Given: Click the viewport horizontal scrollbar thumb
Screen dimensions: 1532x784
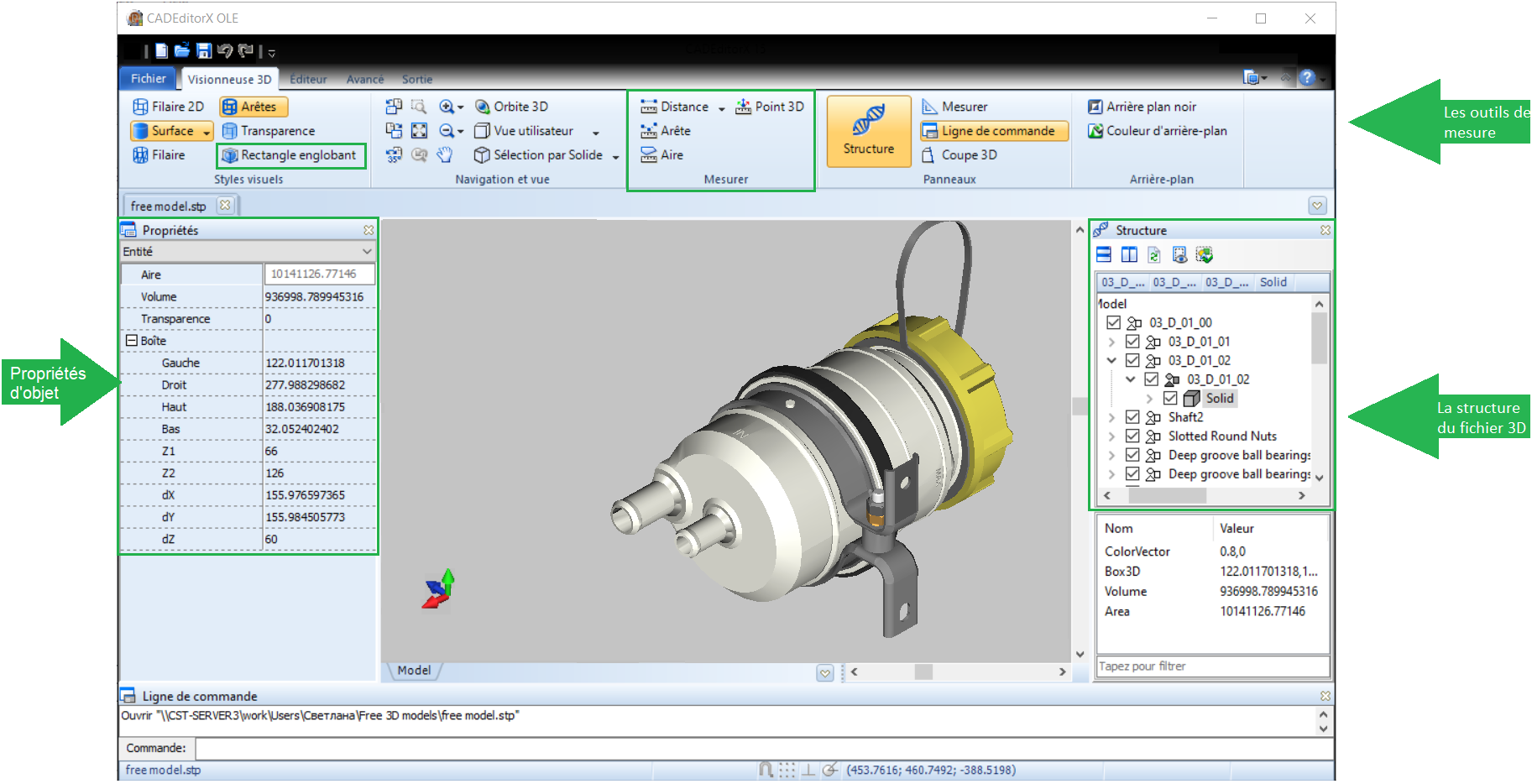Looking at the screenshot, I should click(x=923, y=672).
